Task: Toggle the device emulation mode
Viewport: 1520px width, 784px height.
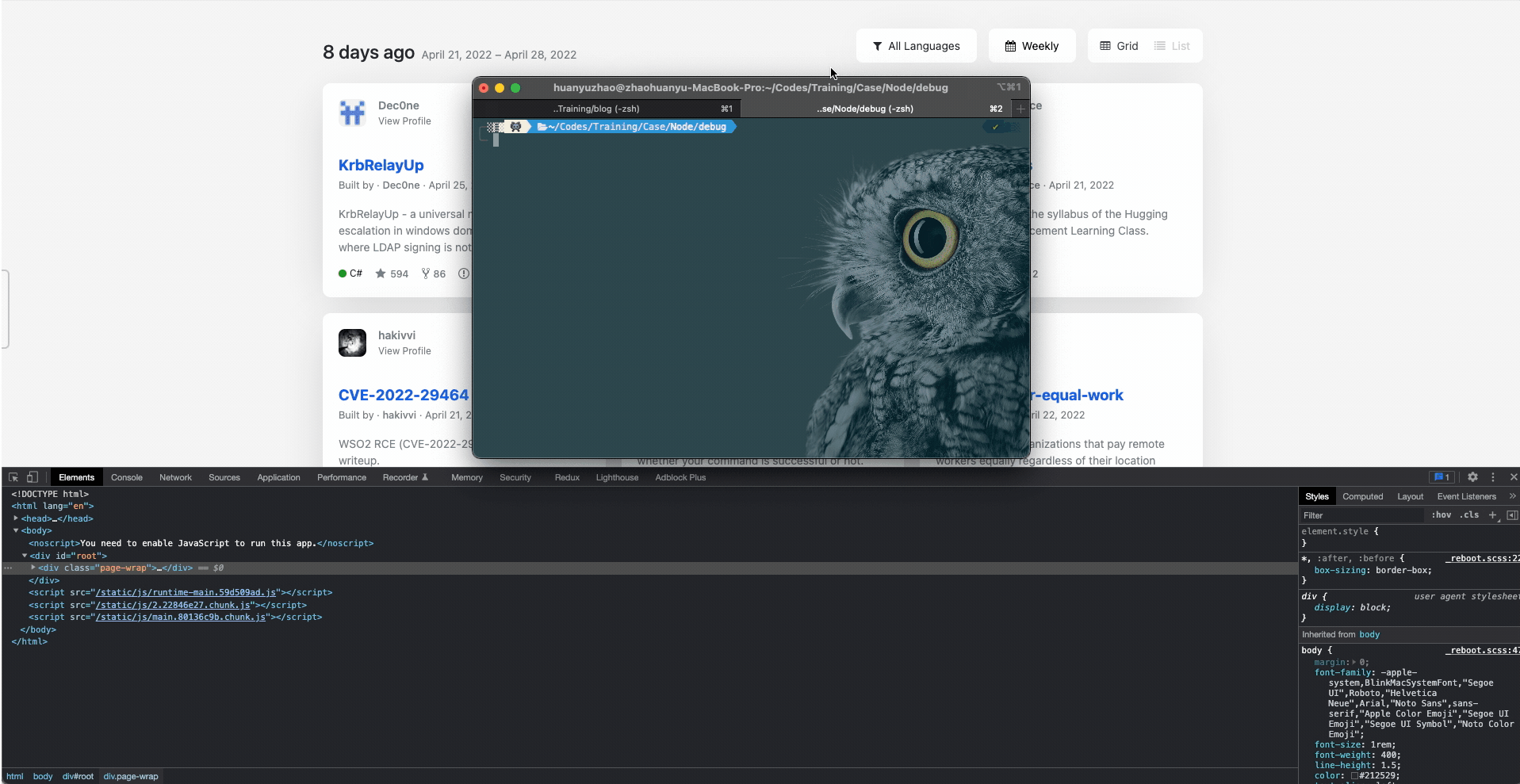Action: (31, 476)
